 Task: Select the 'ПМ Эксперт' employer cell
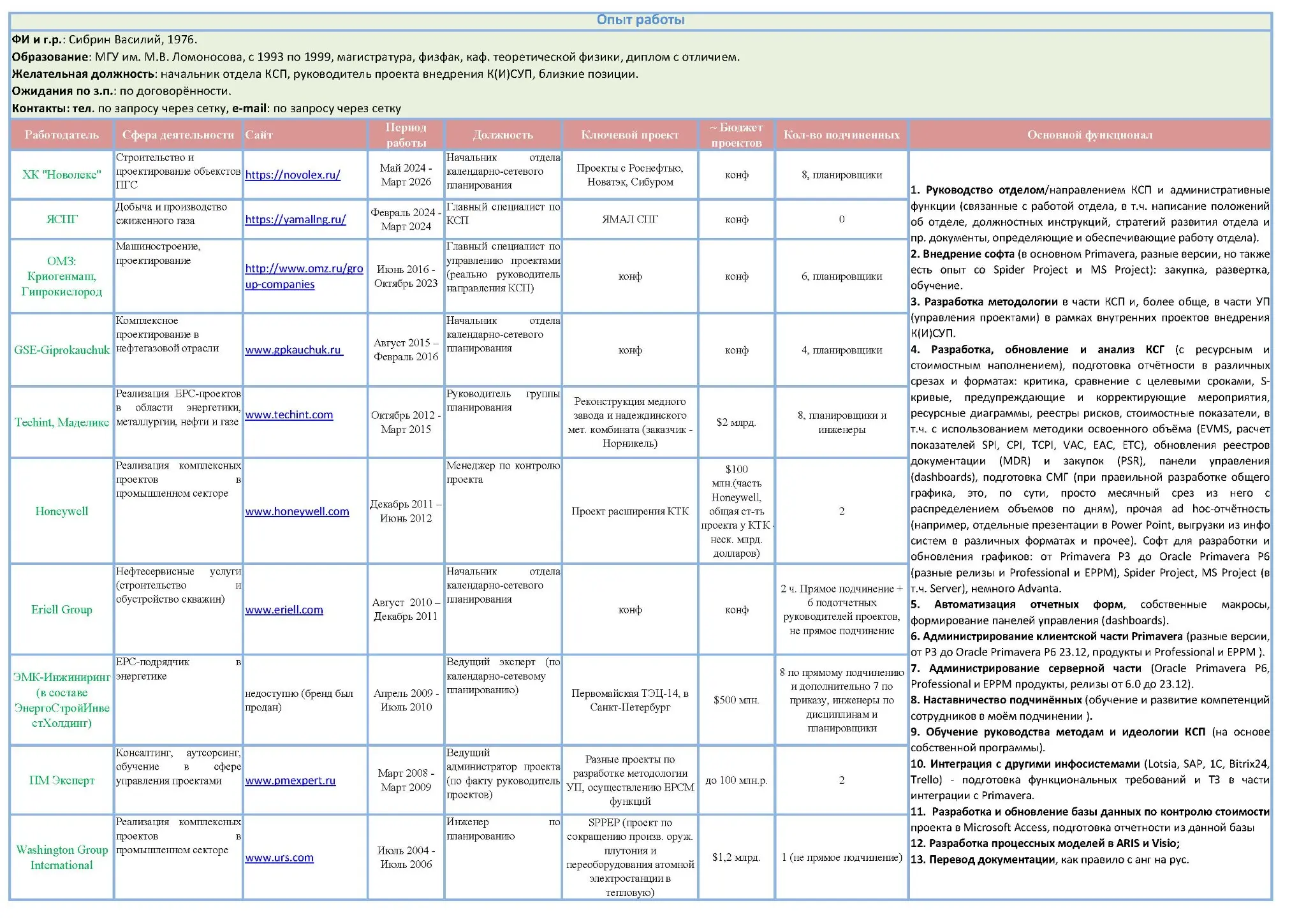coord(62,781)
